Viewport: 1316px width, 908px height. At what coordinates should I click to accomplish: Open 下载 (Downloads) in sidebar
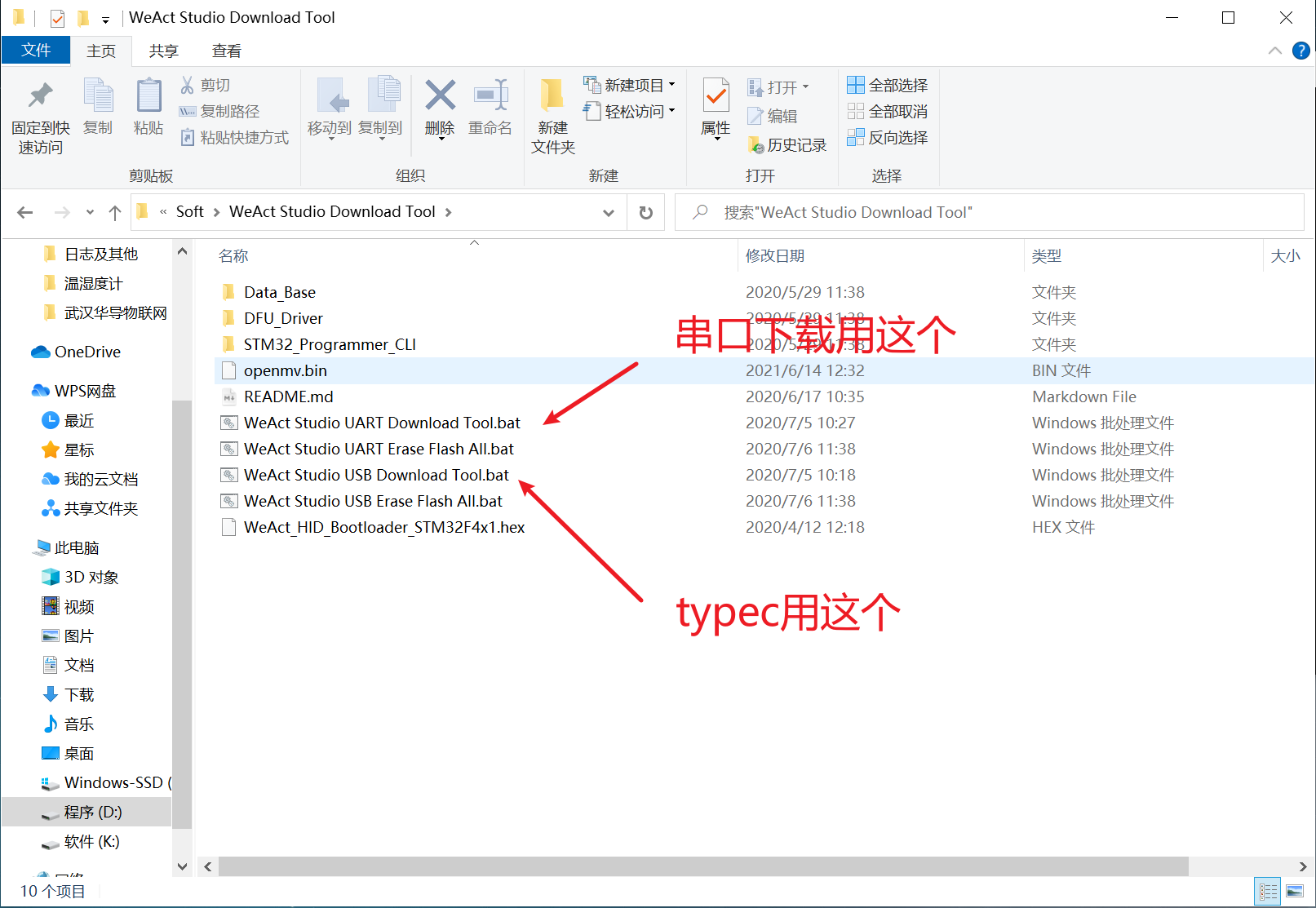[x=79, y=694]
